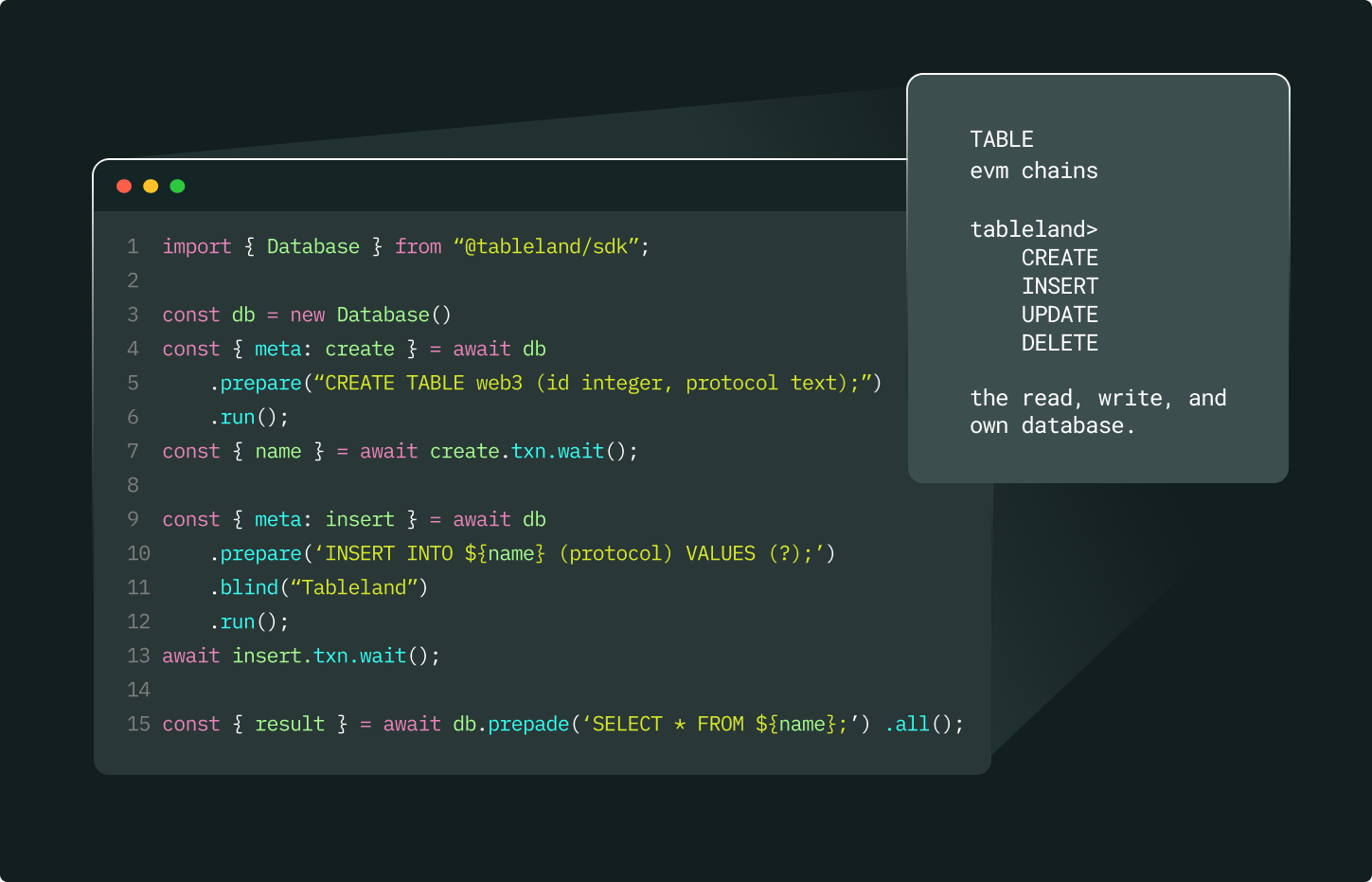Viewport: 1372px width, 882px height.
Task: Click '.run();' on line 12
Action: (249, 621)
